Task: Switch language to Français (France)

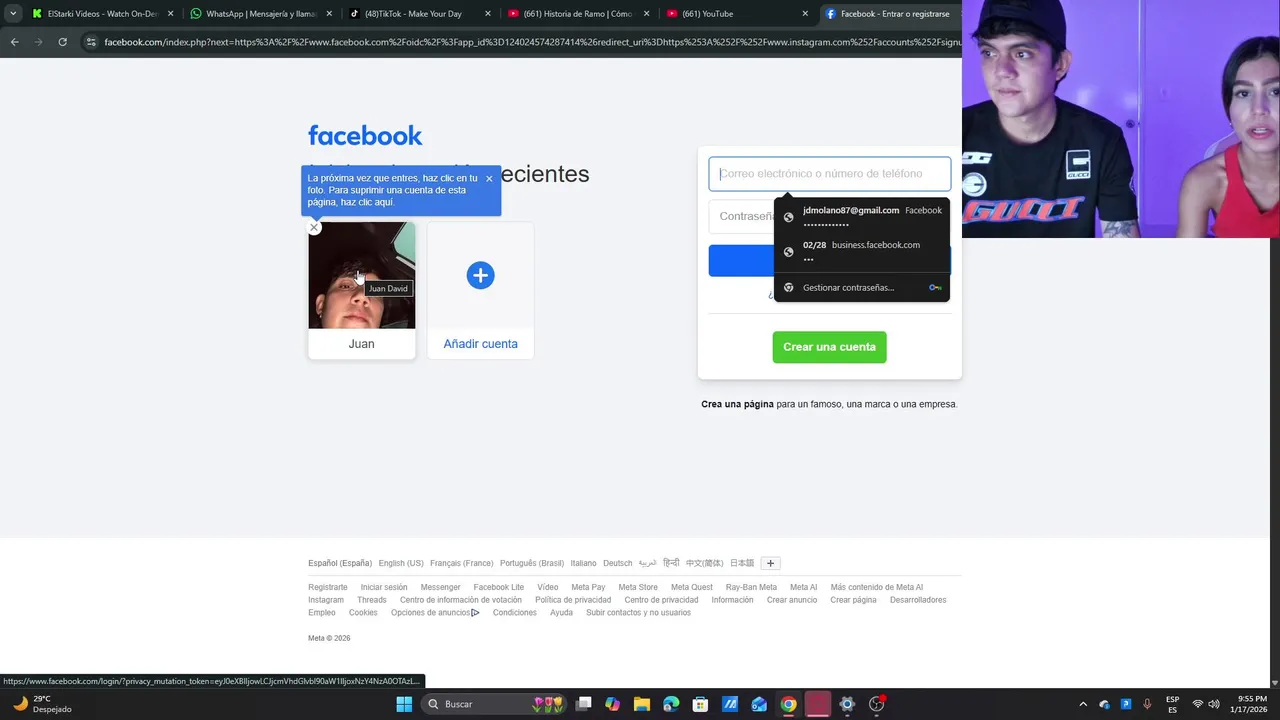Action: click(461, 563)
